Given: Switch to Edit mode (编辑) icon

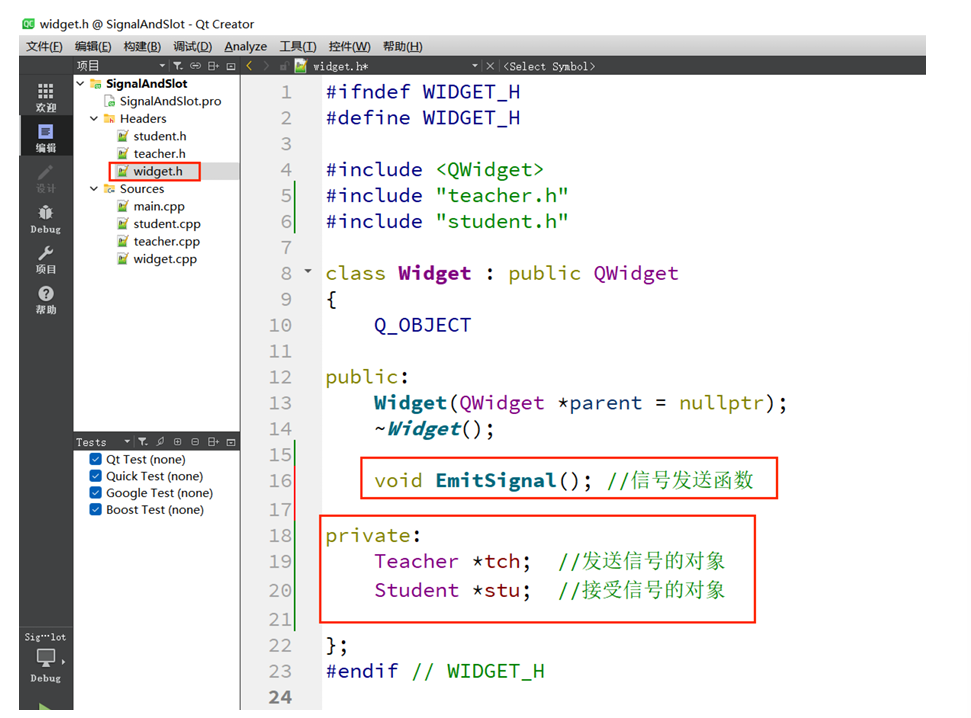Looking at the screenshot, I should pyautogui.click(x=44, y=136).
